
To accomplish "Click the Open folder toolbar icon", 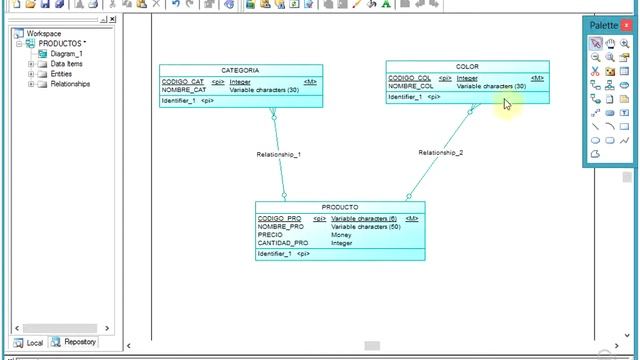I will point(31,4).
